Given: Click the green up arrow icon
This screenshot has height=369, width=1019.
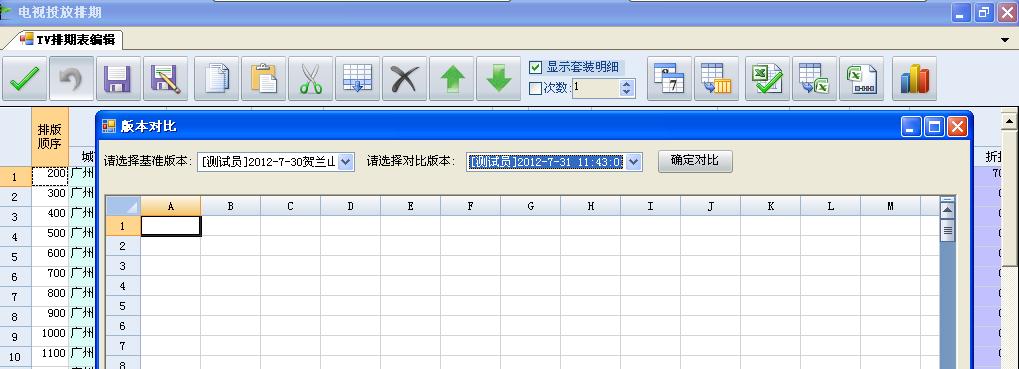Looking at the screenshot, I should pyautogui.click(x=452, y=79).
